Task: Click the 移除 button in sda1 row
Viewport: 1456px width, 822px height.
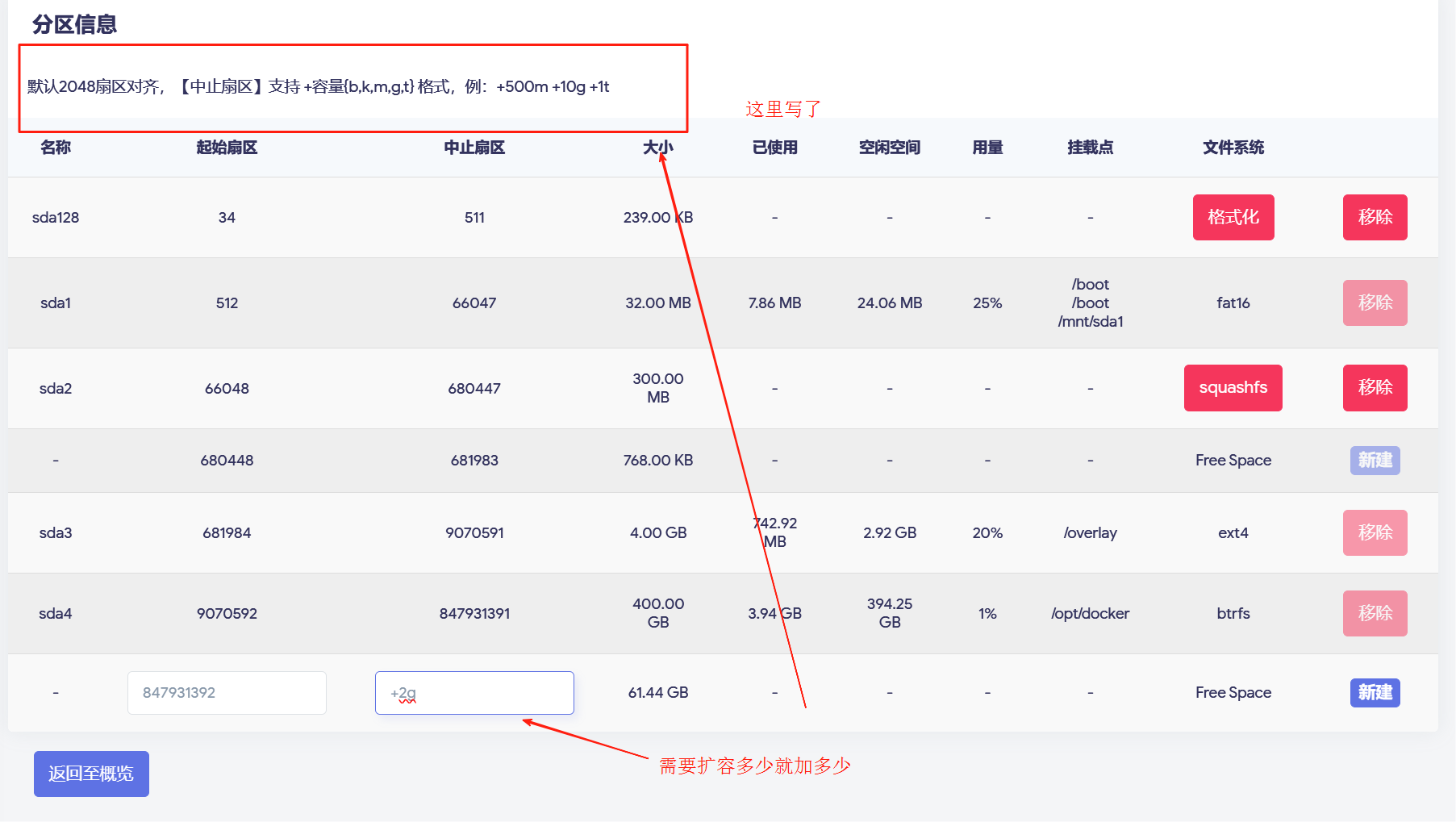Action: [x=1375, y=303]
